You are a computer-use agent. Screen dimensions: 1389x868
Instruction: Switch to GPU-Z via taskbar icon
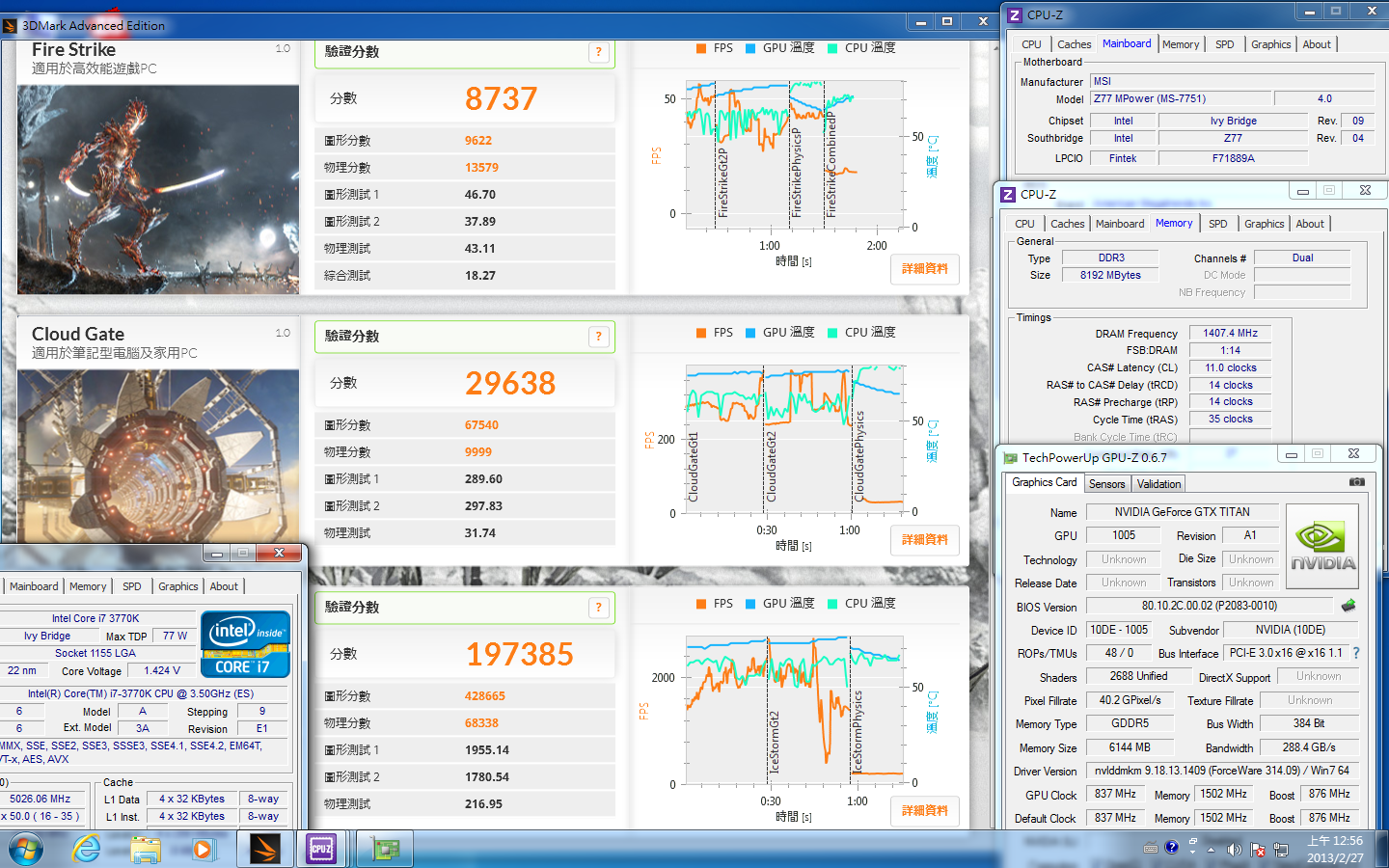(386, 849)
